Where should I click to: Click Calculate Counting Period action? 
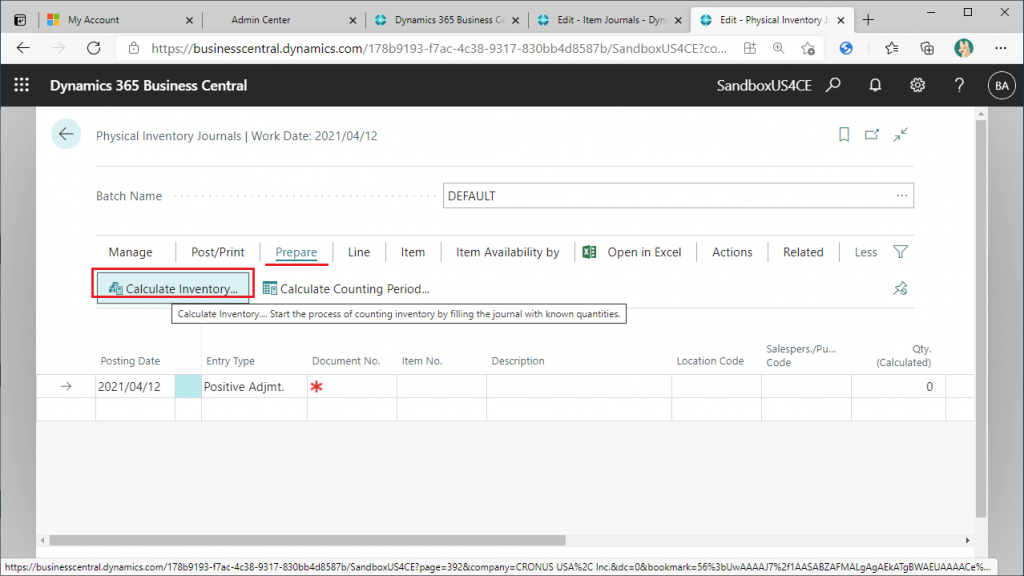[x=346, y=288]
